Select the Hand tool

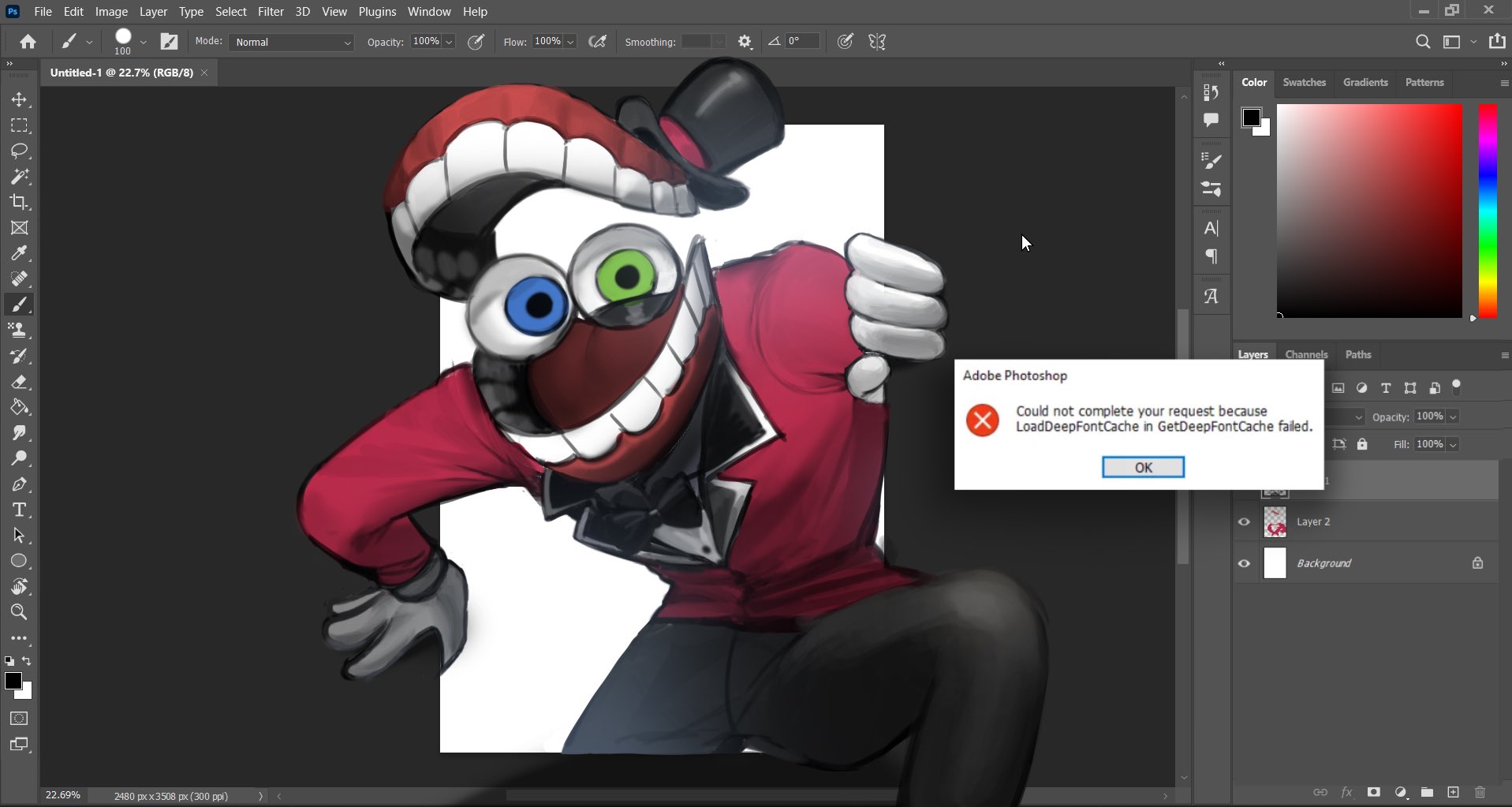tap(19, 586)
